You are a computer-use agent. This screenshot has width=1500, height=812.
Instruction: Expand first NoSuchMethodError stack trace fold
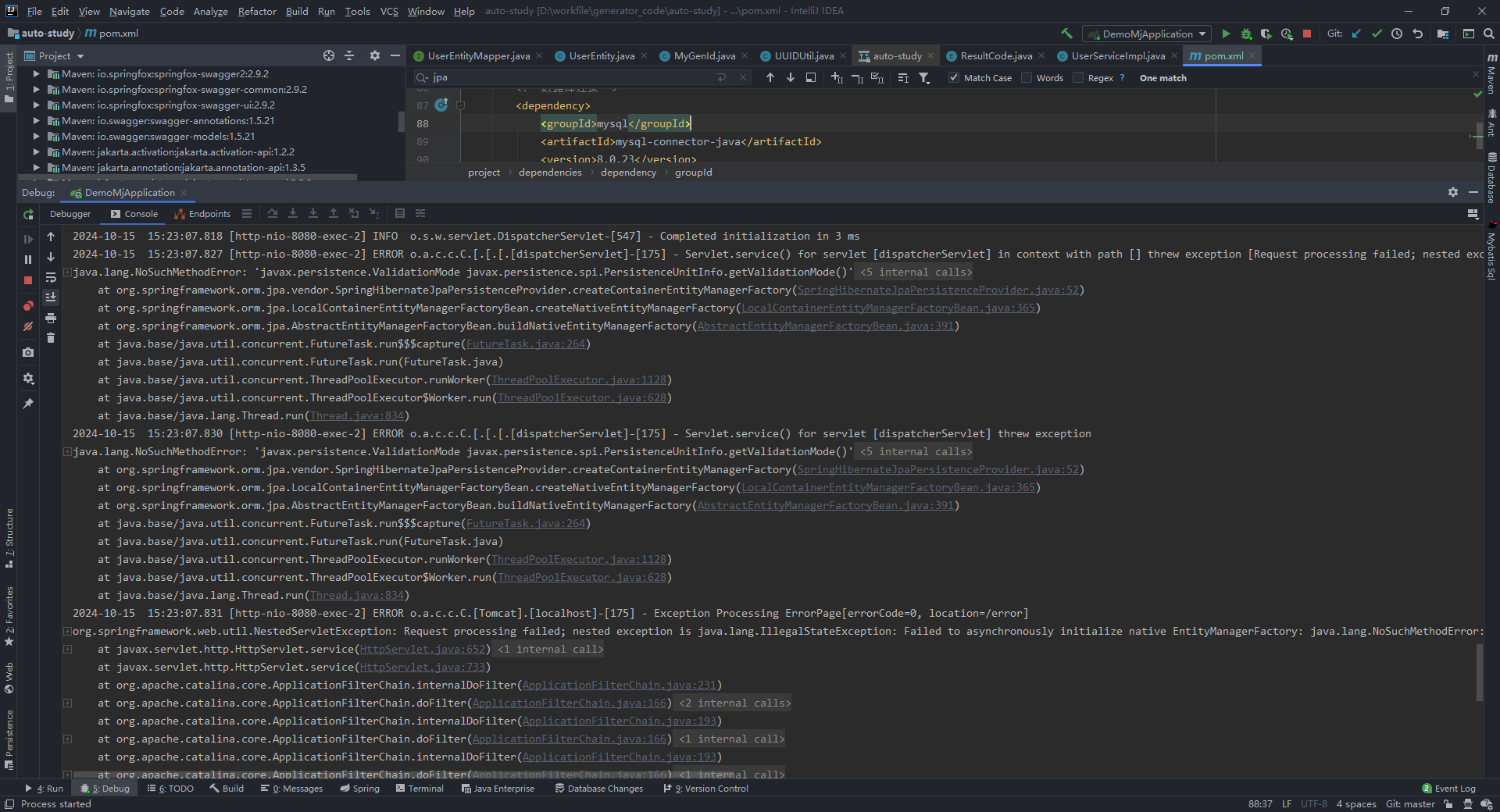[67, 272]
